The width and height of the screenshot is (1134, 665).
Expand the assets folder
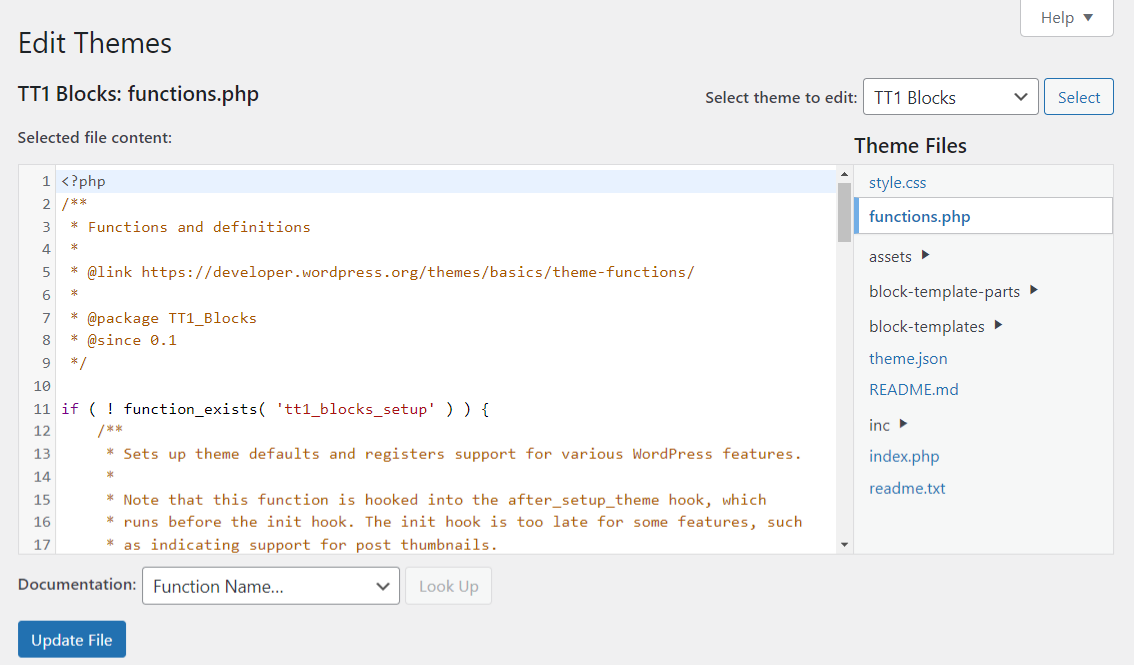(x=890, y=256)
